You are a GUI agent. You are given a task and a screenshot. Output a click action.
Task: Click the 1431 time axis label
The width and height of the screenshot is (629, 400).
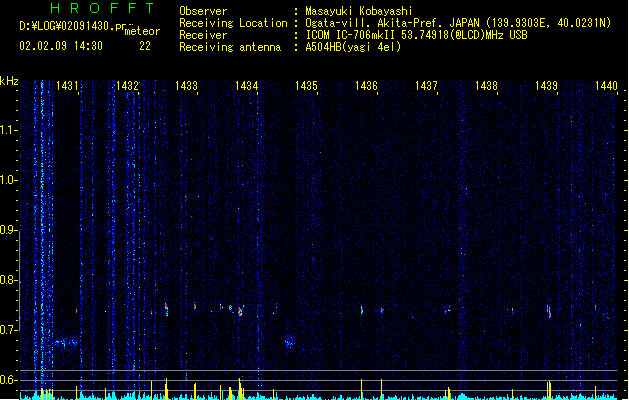67,86
